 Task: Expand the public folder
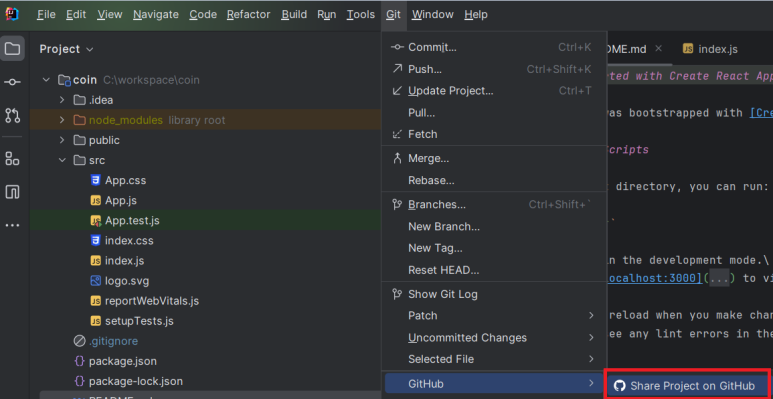[x=62, y=140]
